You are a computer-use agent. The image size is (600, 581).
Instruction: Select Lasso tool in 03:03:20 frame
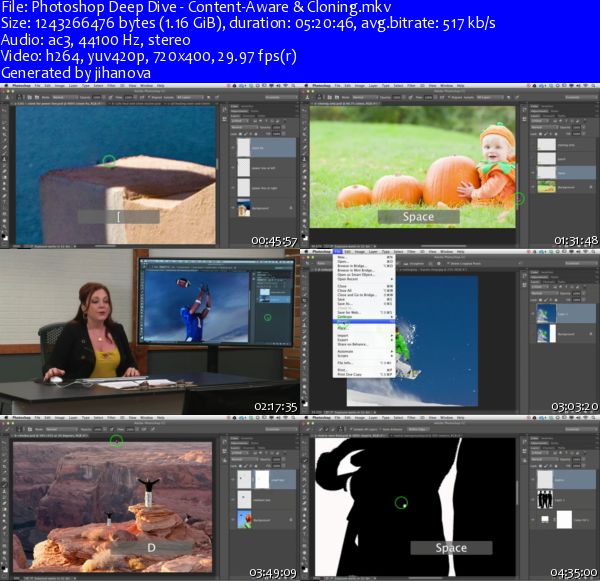point(304,288)
